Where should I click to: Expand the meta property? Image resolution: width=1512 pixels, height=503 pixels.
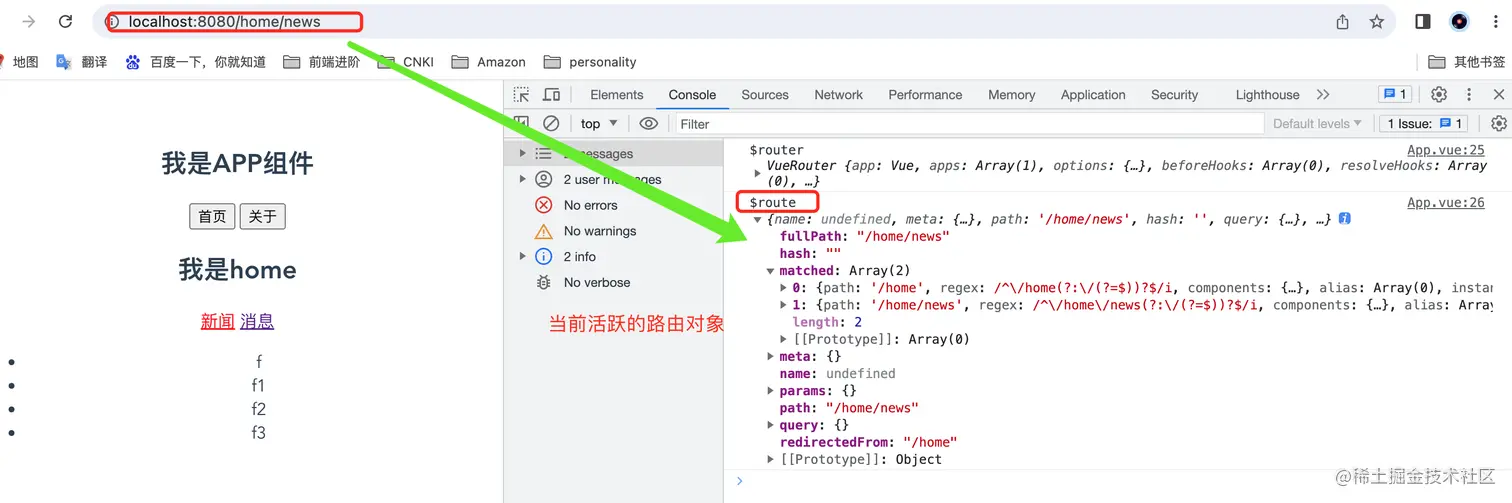pos(770,356)
